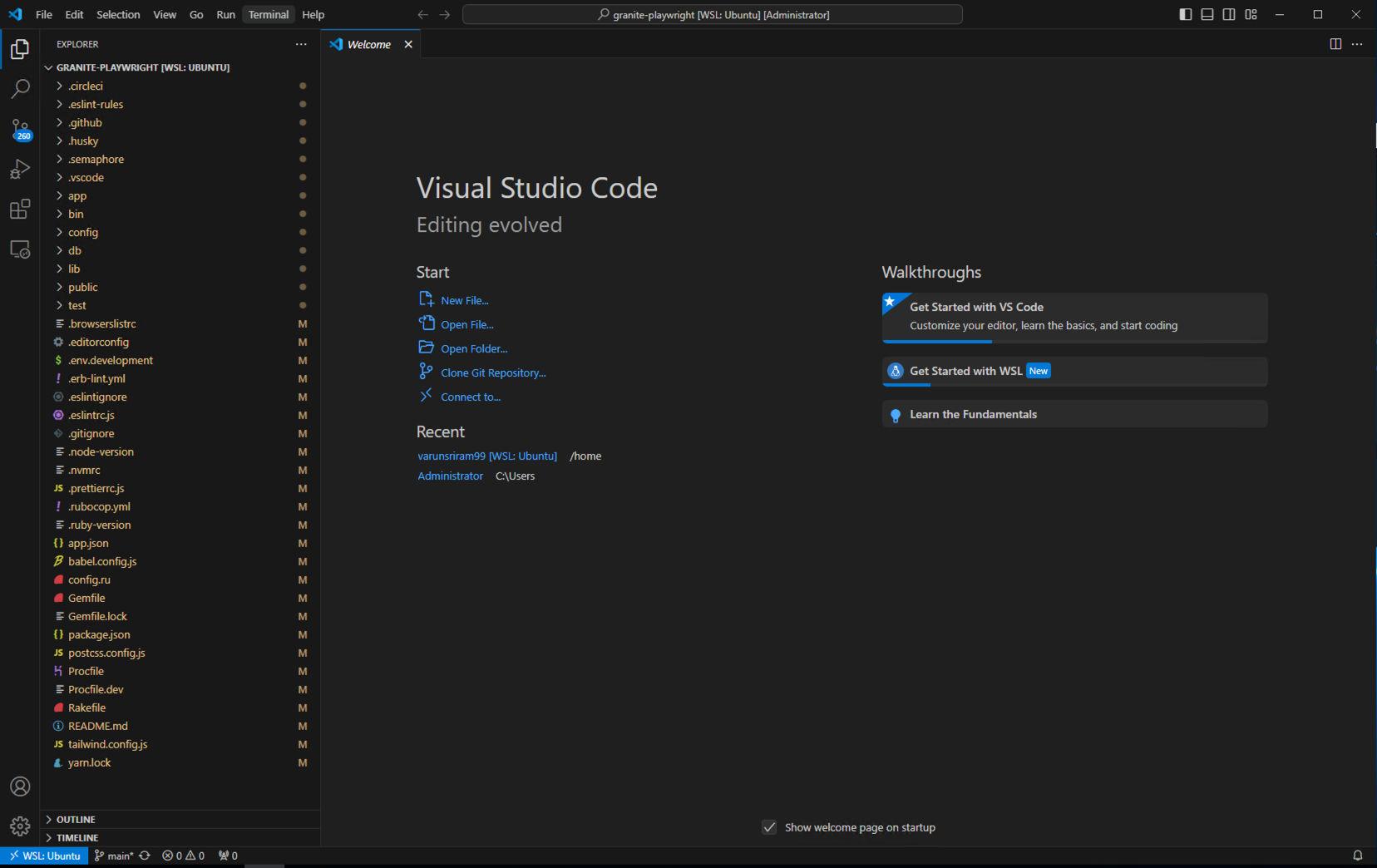Screen dimensions: 1377x868
Task: Open the Selection menu
Action: click(x=118, y=14)
